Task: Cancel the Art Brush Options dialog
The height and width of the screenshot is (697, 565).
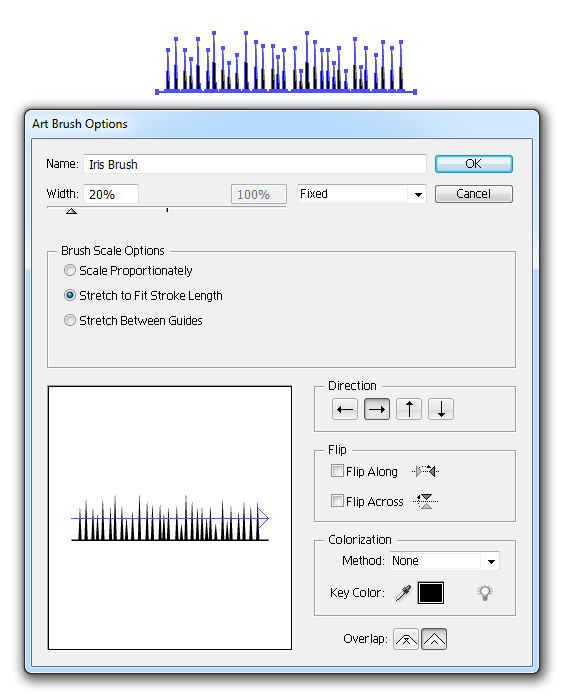Action: 473,194
